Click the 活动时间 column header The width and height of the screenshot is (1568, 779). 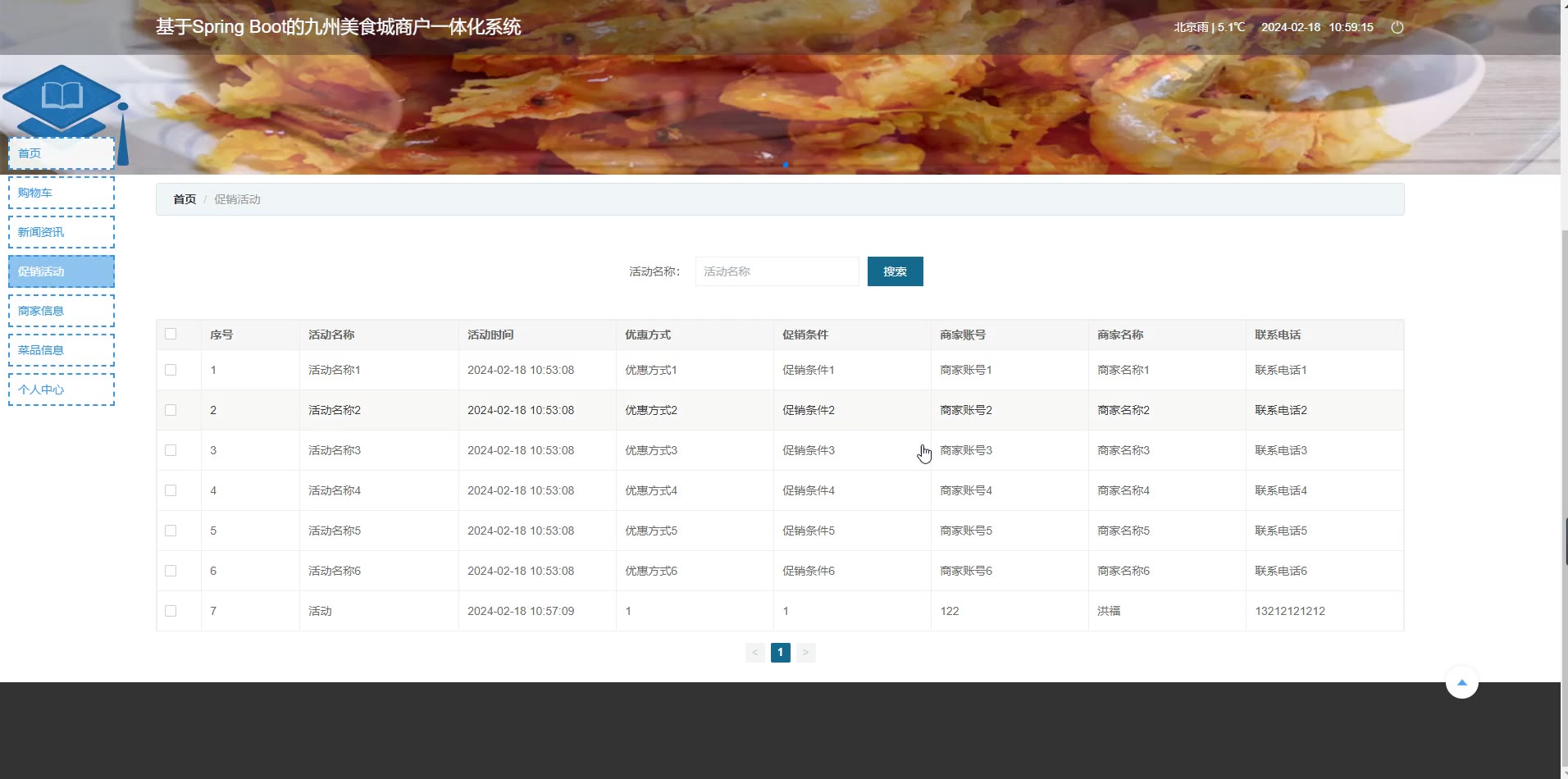(490, 335)
